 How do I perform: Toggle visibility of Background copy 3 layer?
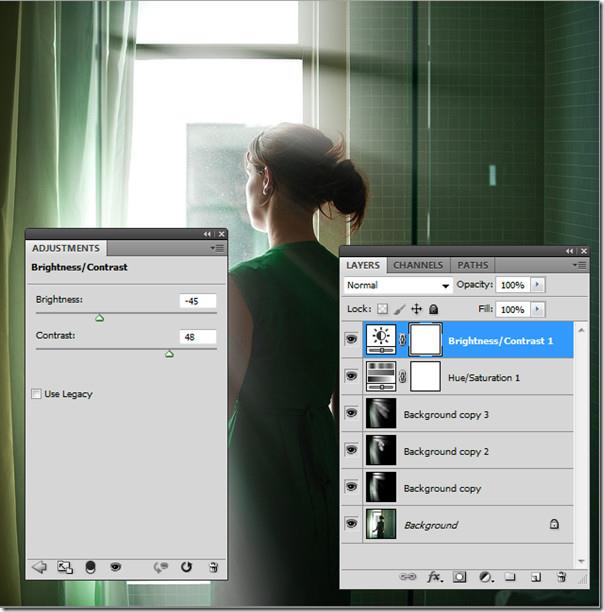351,413
